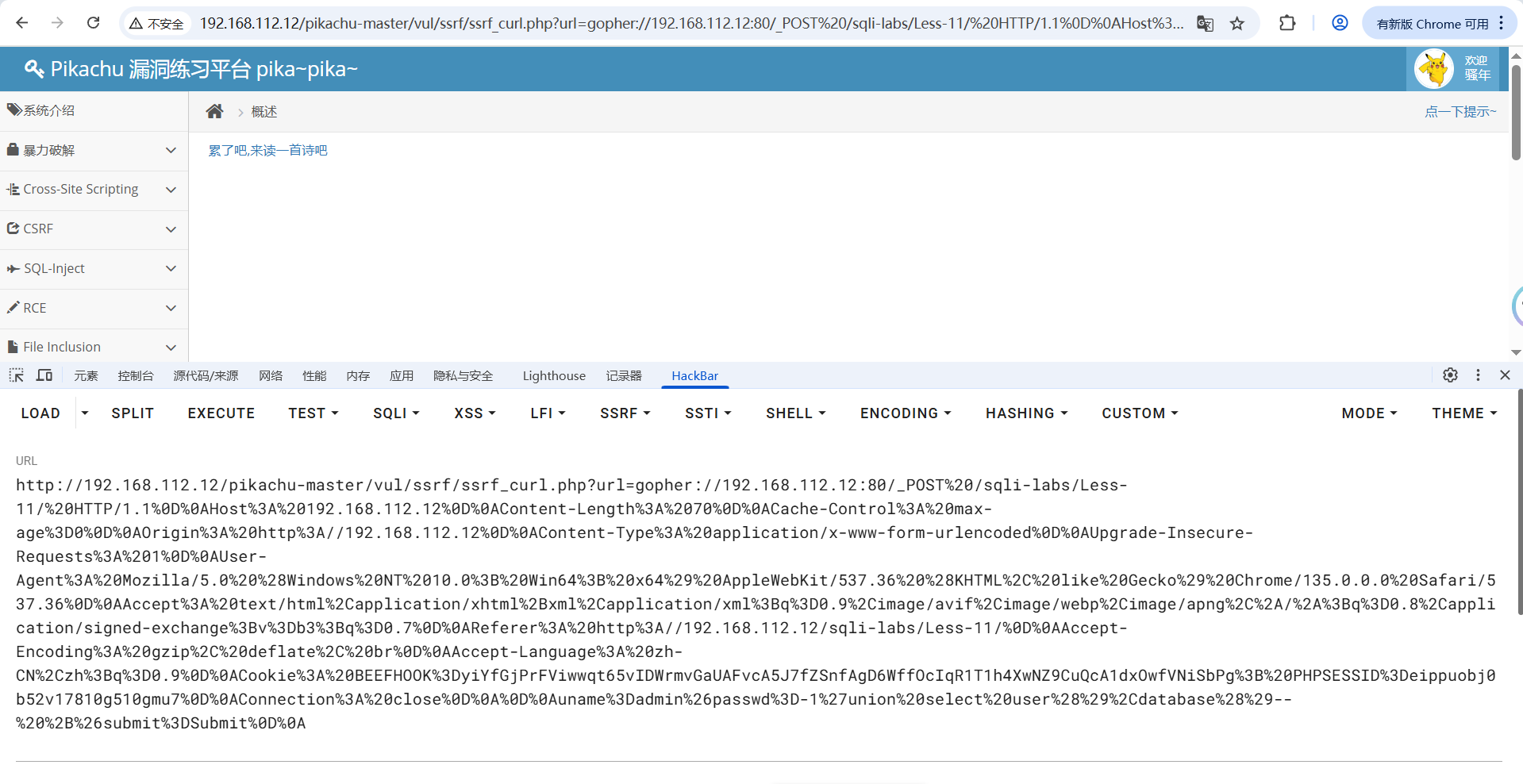Switch to the 性能 DevTools tab
This screenshot has height=784, width=1523.
click(x=314, y=376)
